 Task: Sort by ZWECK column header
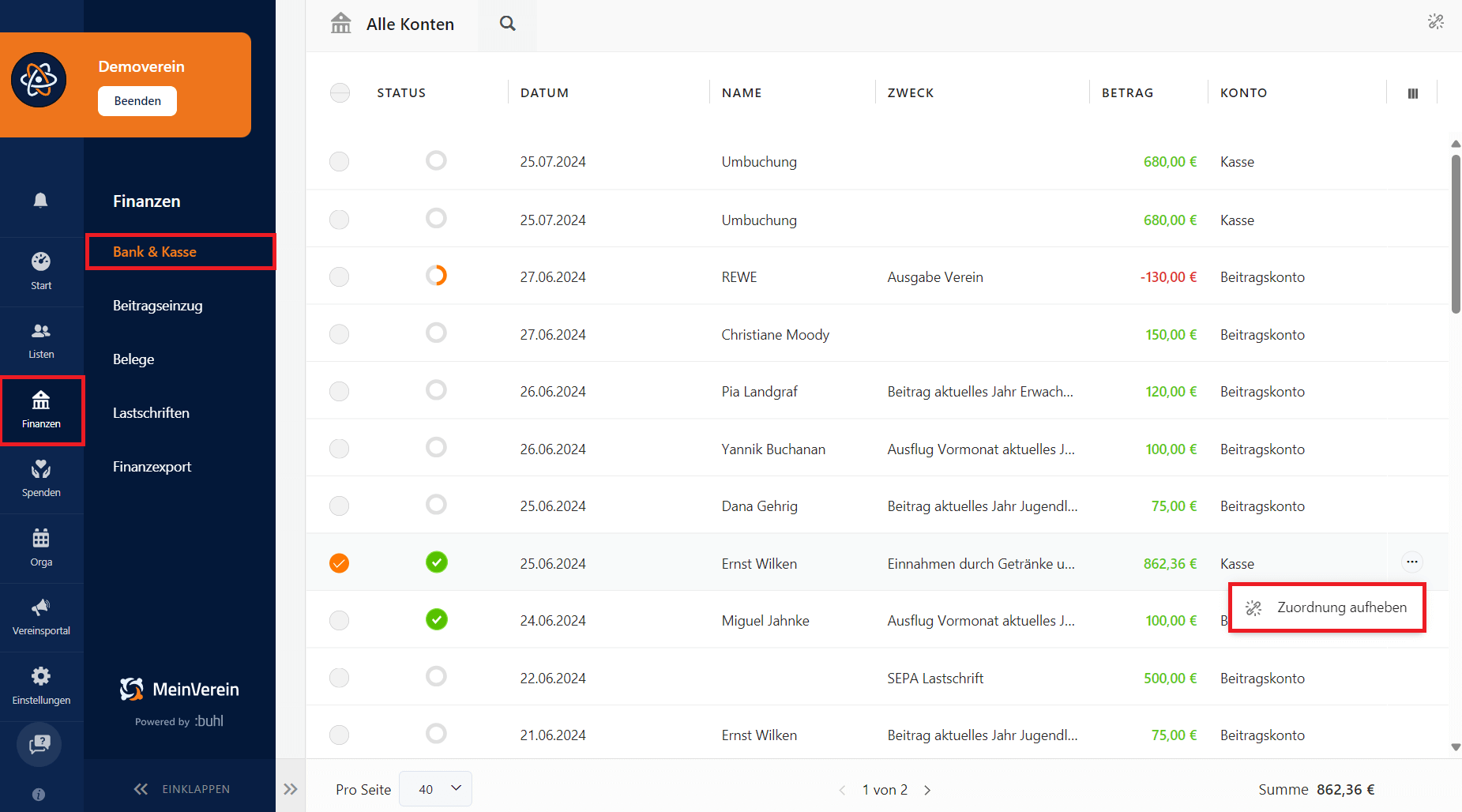pyautogui.click(x=911, y=93)
